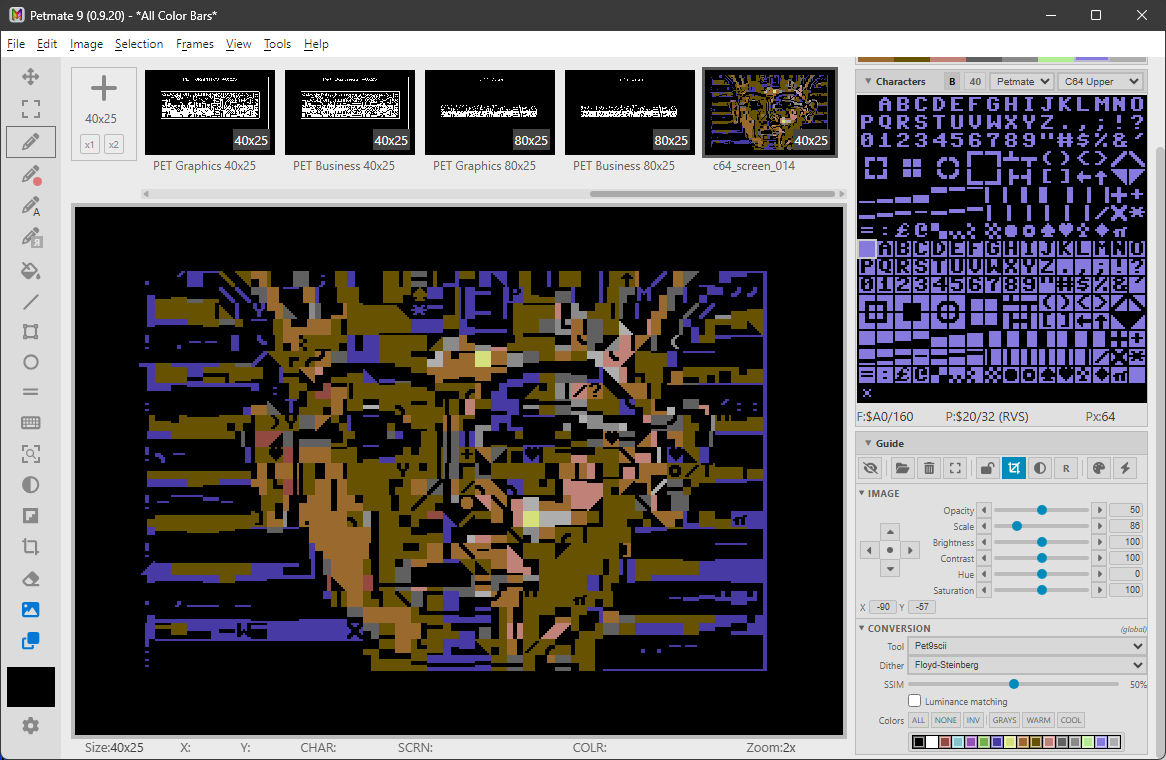
Task: Delete guide image with trash icon
Action: pos(929,468)
